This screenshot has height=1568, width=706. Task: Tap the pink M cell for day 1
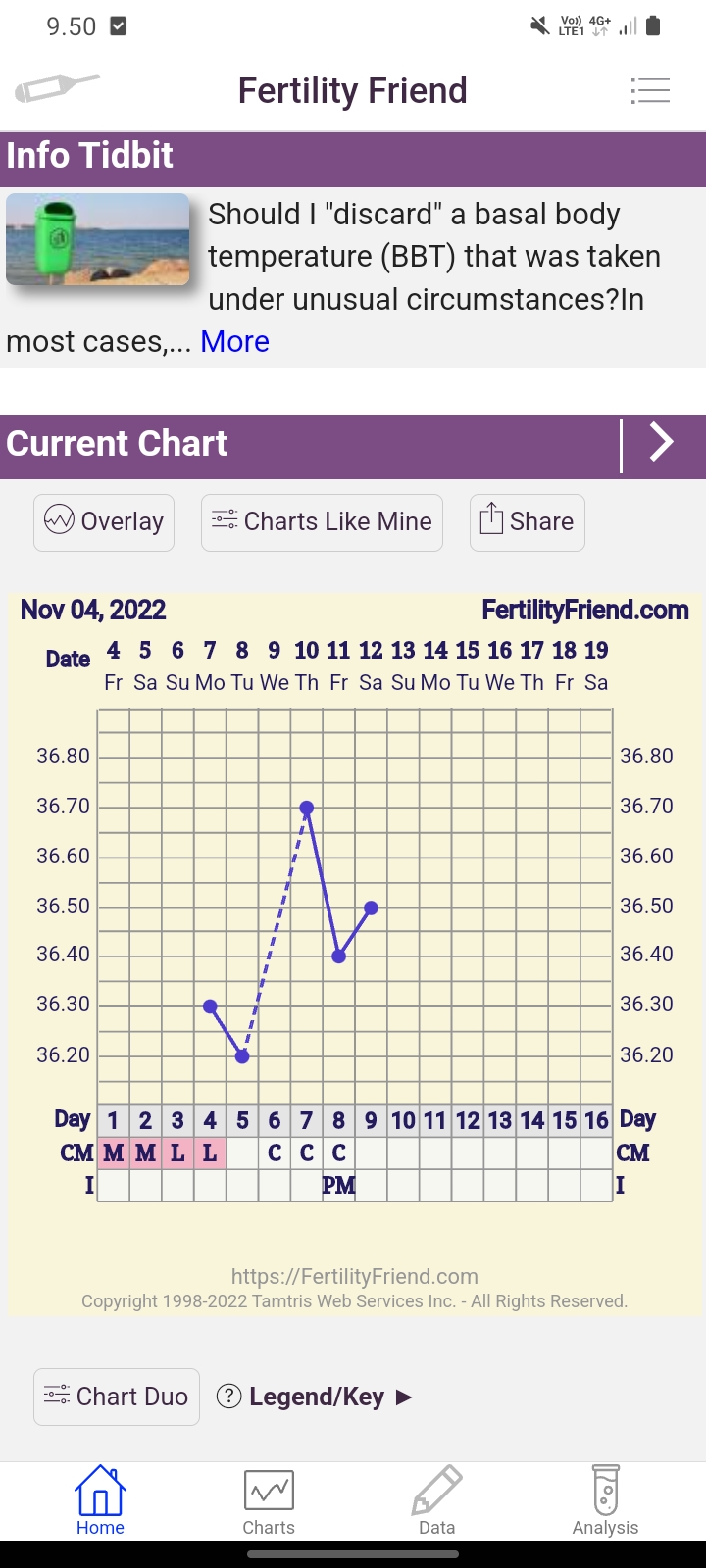[x=114, y=1152]
